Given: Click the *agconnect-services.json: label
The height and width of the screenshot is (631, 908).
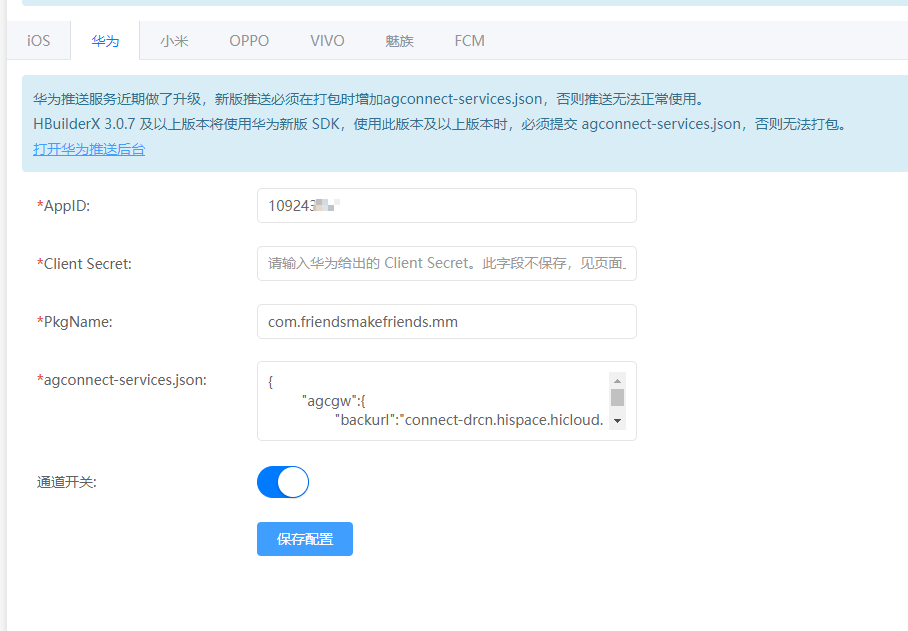Looking at the screenshot, I should click(122, 380).
